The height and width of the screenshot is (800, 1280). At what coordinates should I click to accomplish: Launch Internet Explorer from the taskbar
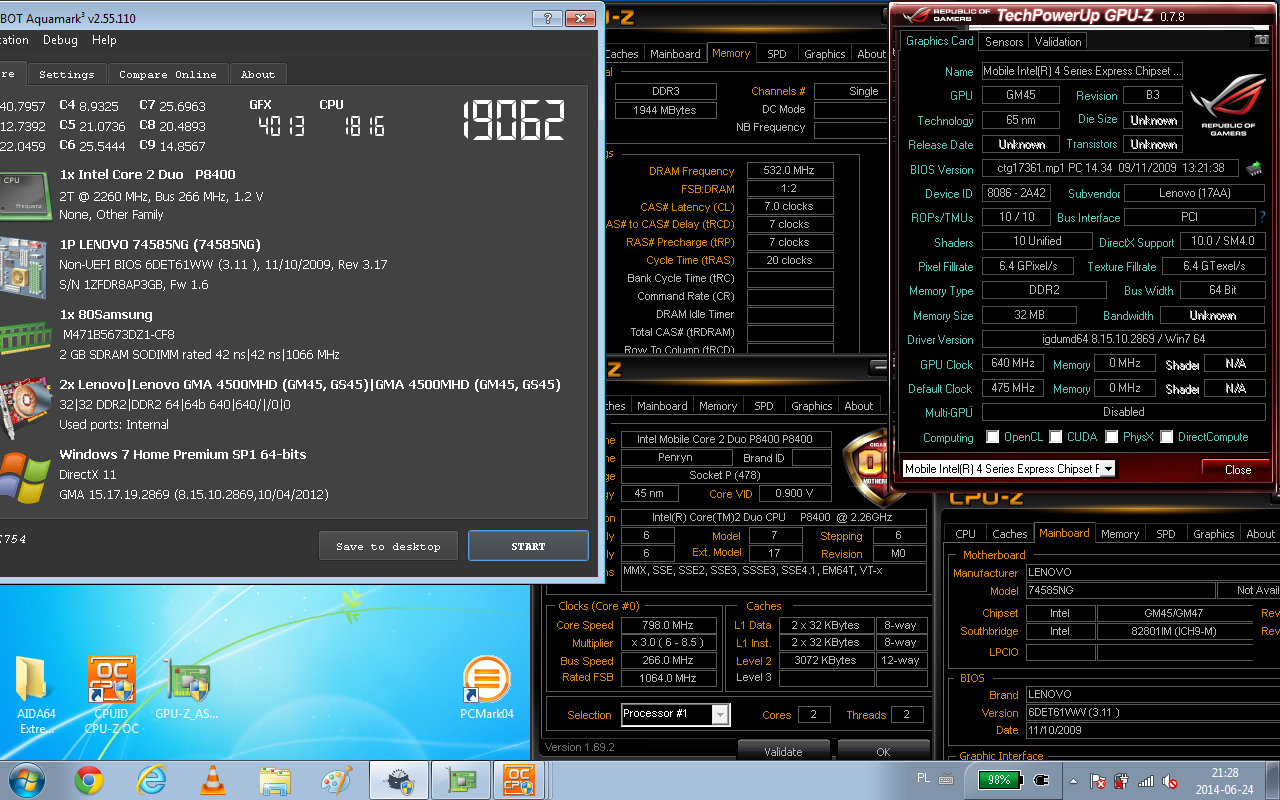(151, 779)
